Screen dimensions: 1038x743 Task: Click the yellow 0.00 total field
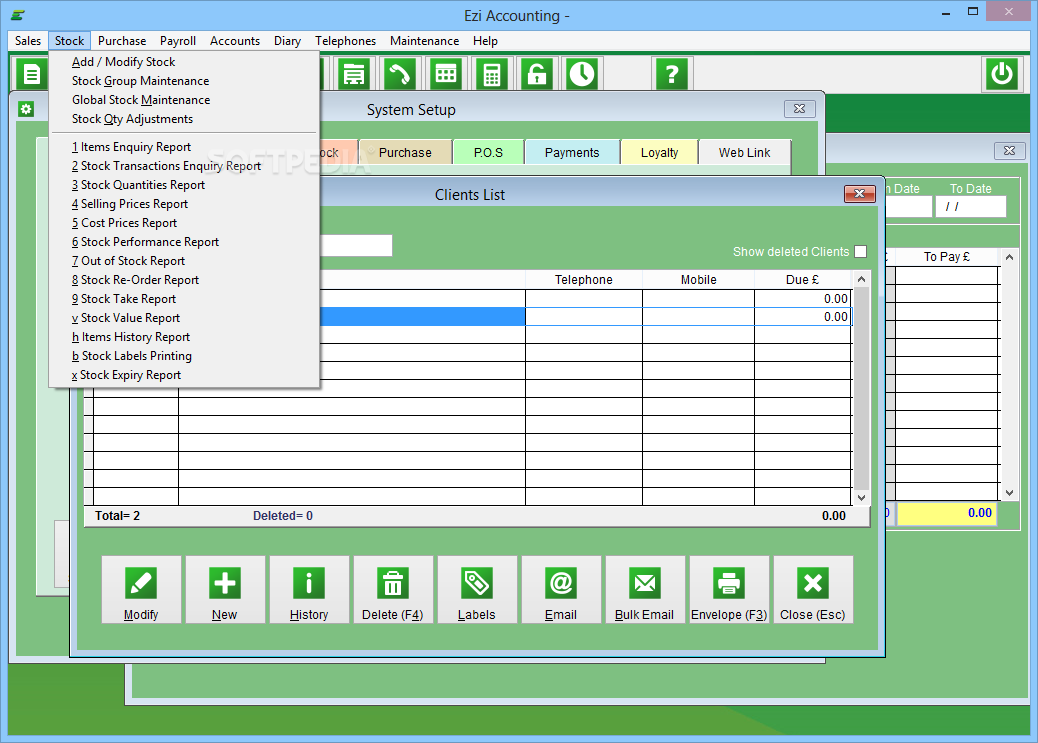pyautogui.click(x=947, y=513)
